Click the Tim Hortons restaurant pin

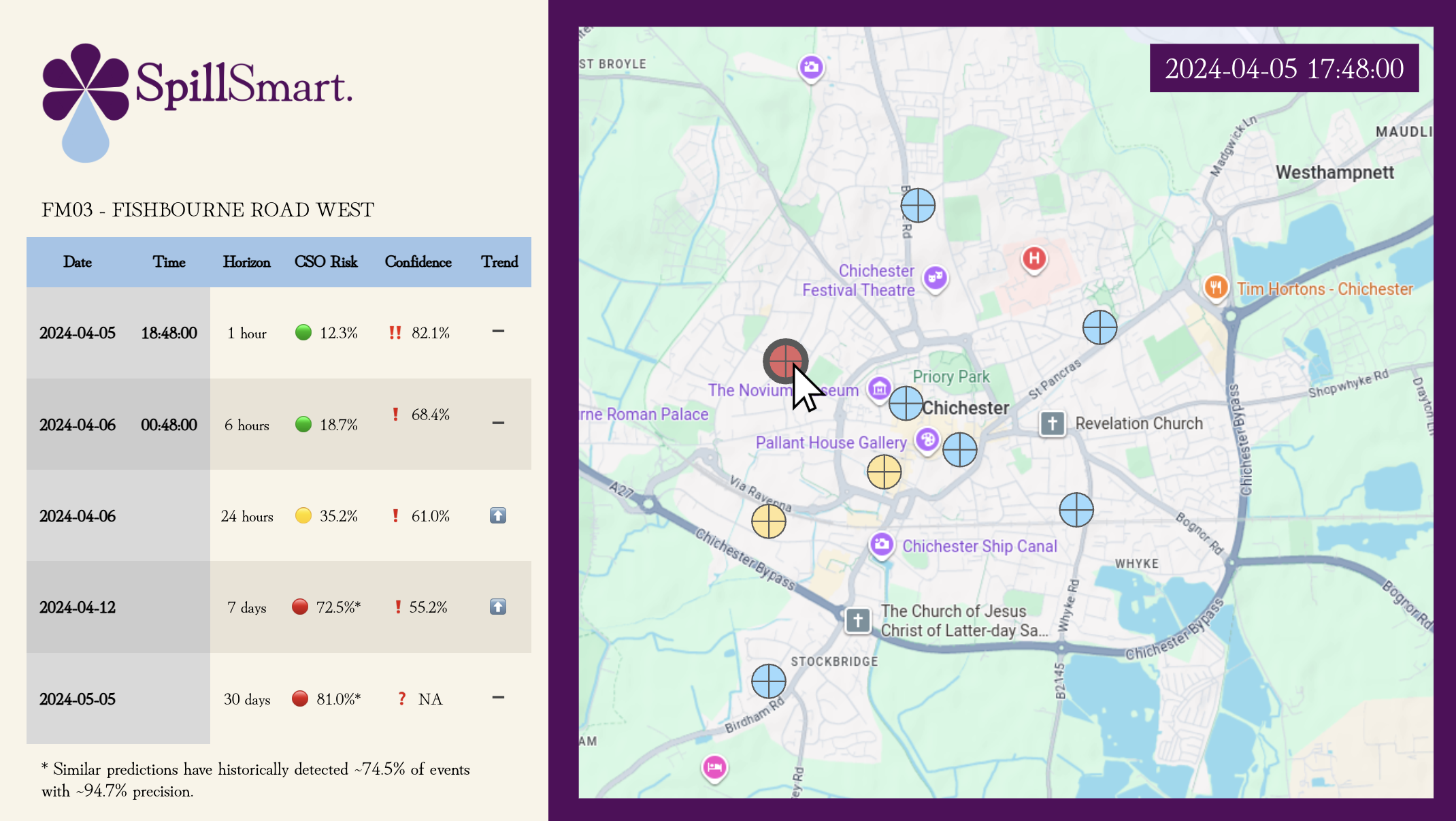pos(1216,288)
